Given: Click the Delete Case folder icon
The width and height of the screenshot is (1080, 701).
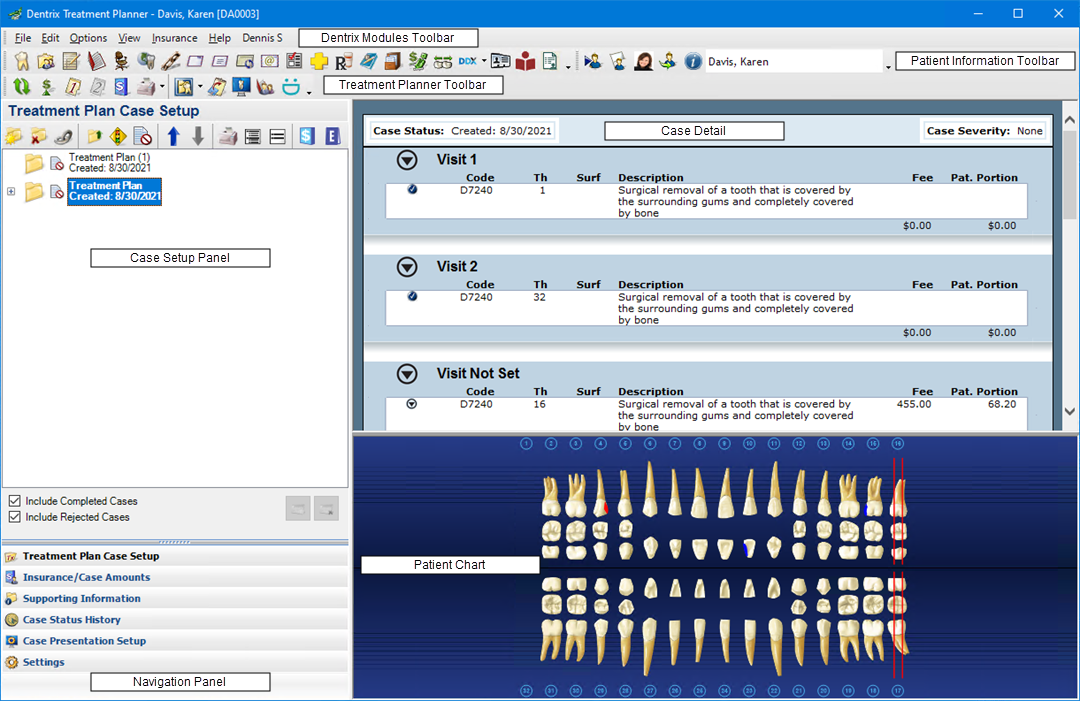Looking at the screenshot, I should click(x=39, y=136).
